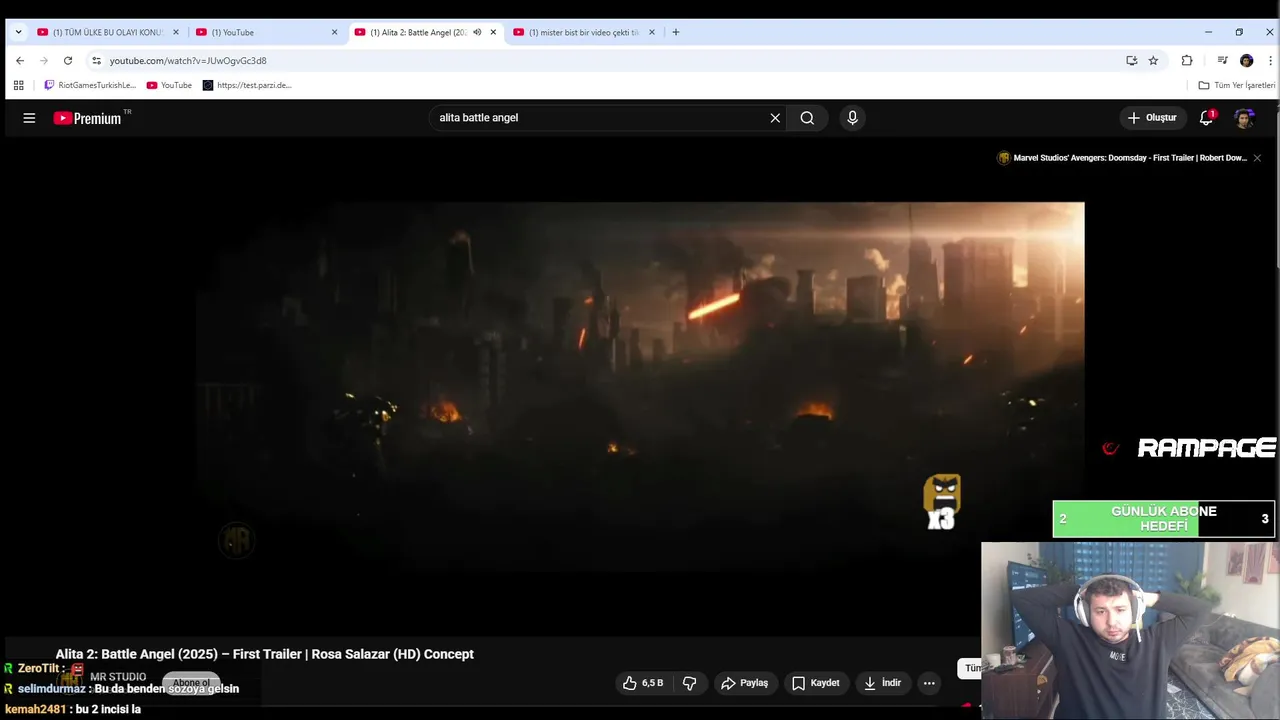Go back with the browser back arrow
Image resolution: width=1280 pixels, height=720 pixels.
(x=20, y=60)
